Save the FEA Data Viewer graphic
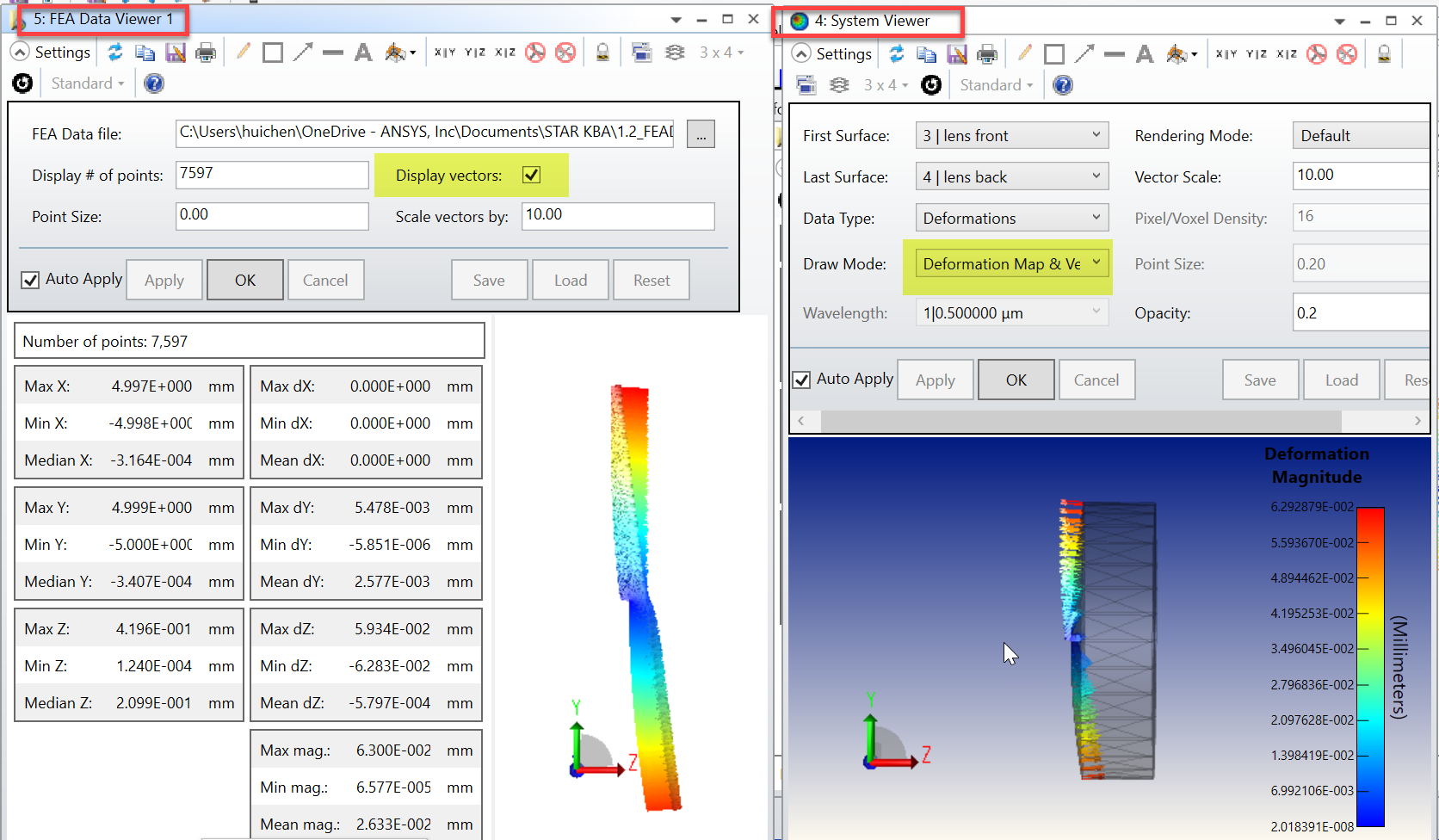Screen dimensions: 1439x840 176,52
